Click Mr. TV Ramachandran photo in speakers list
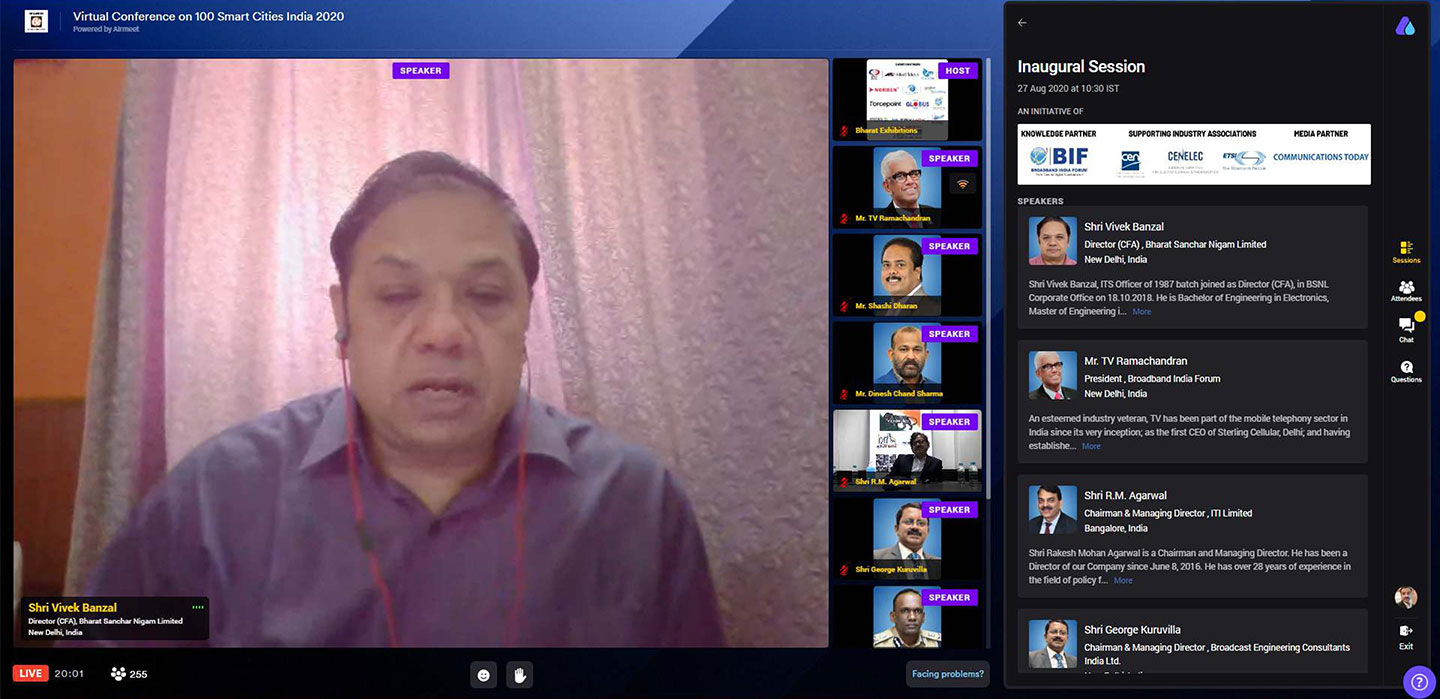This screenshot has height=699, width=1440. 1053,376
